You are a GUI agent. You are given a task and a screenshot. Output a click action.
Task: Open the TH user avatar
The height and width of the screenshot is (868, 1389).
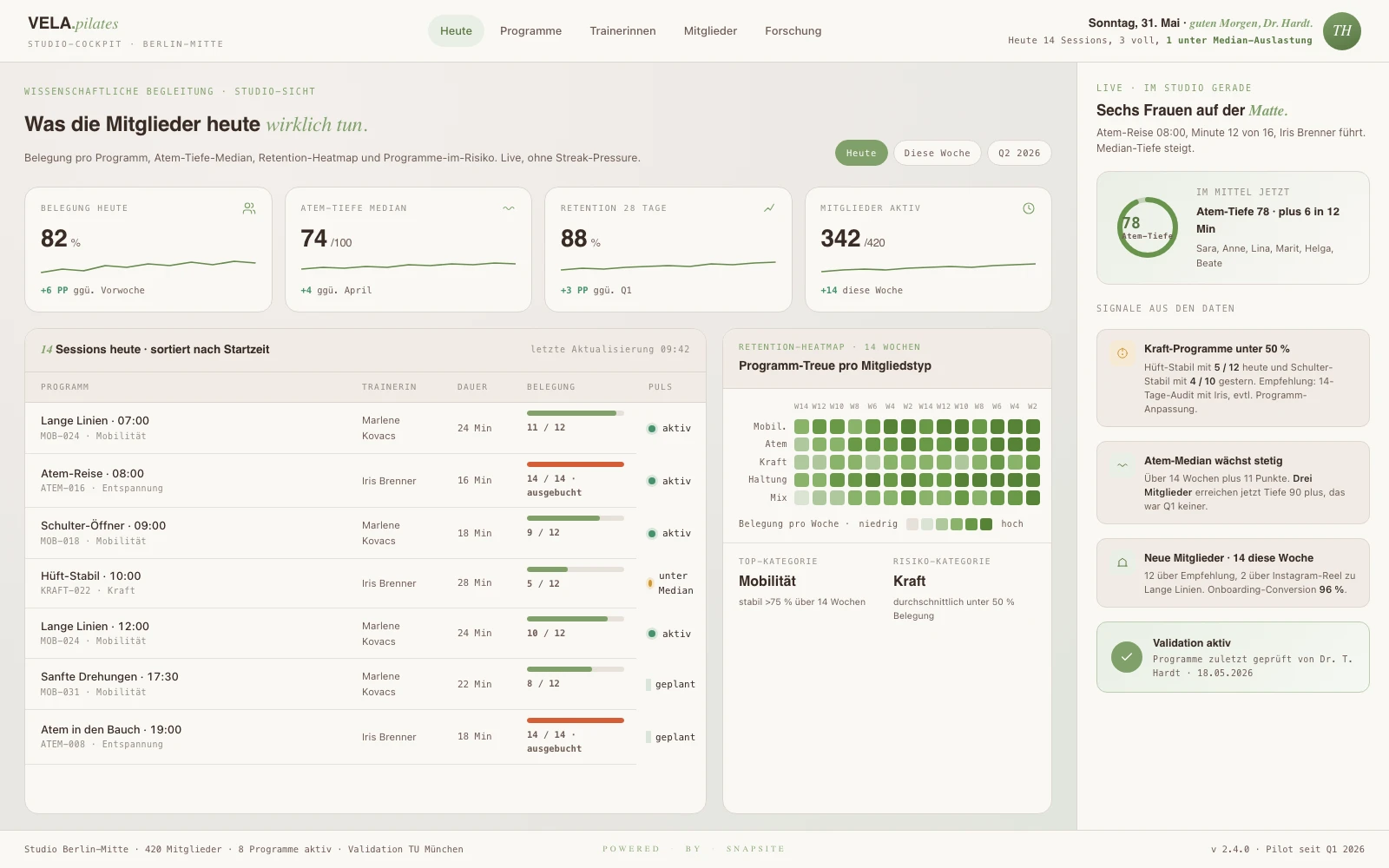coord(1342,31)
